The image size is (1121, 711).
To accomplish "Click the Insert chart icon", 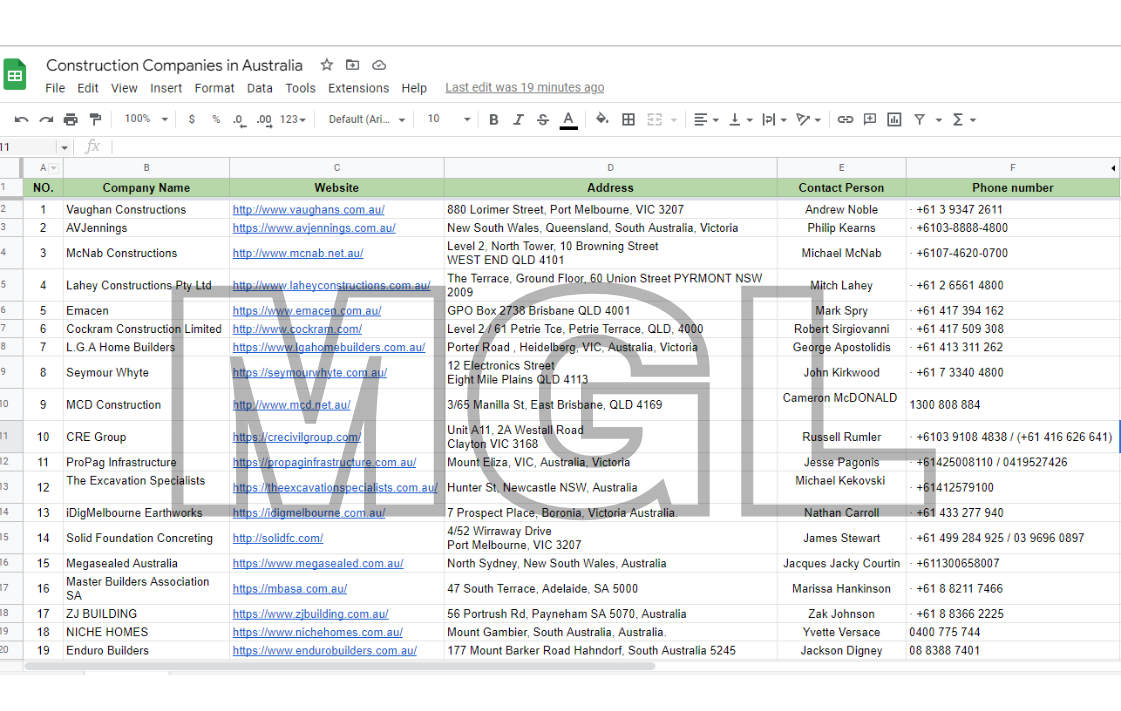I will click(x=894, y=119).
